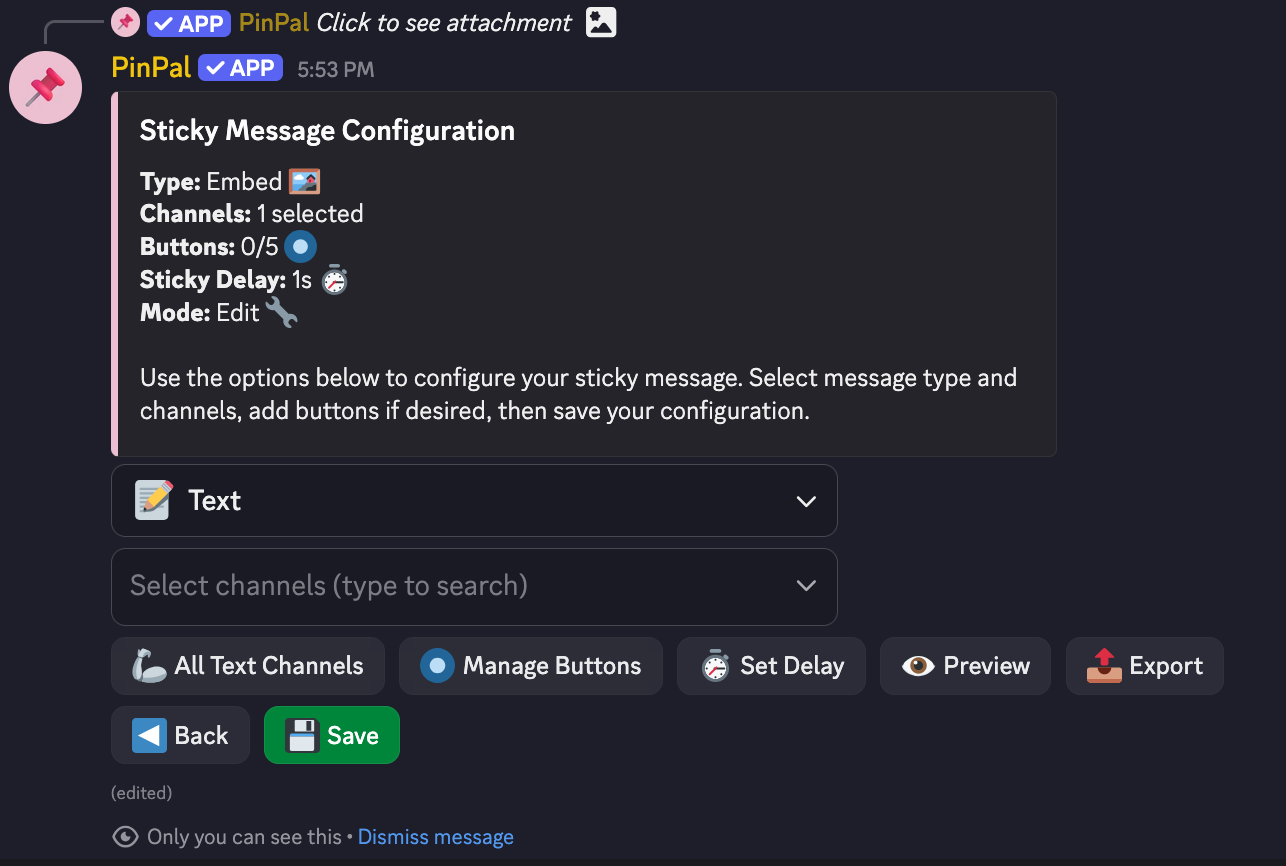Image resolution: width=1286 pixels, height=866 pixels.
Task: Click the APP verification badge next to PinPal
Action: pos(240,67)
